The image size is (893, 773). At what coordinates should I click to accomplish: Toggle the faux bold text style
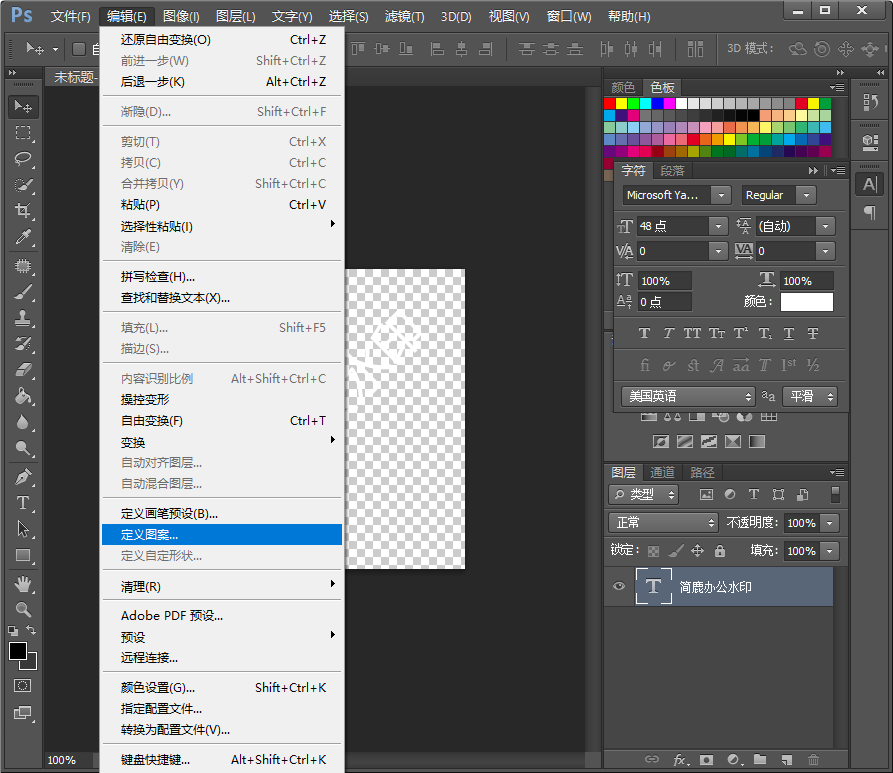pyautogui.click(x=644, y=334)
